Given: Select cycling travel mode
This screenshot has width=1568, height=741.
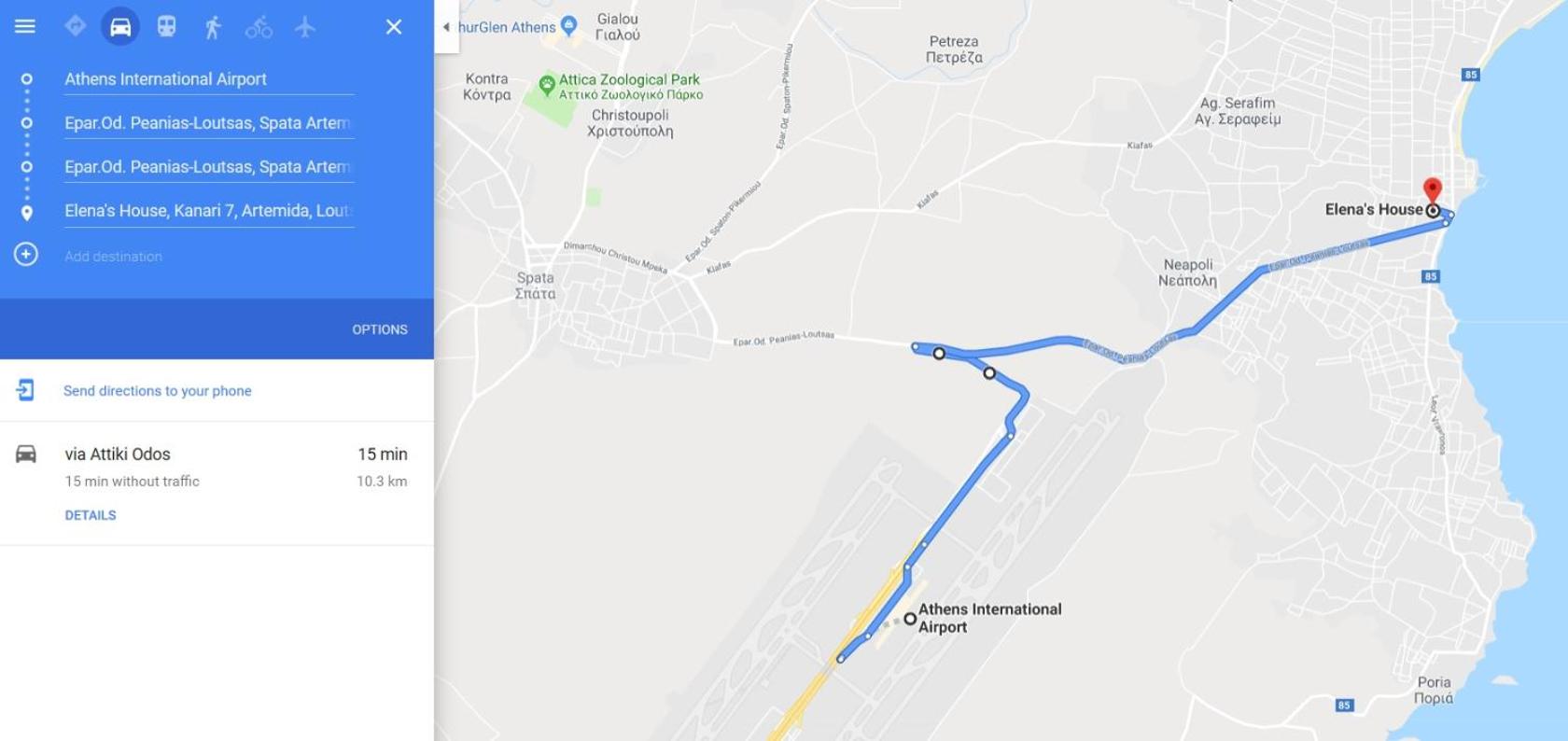Looking at the screenshot, I should pos(259,27).
